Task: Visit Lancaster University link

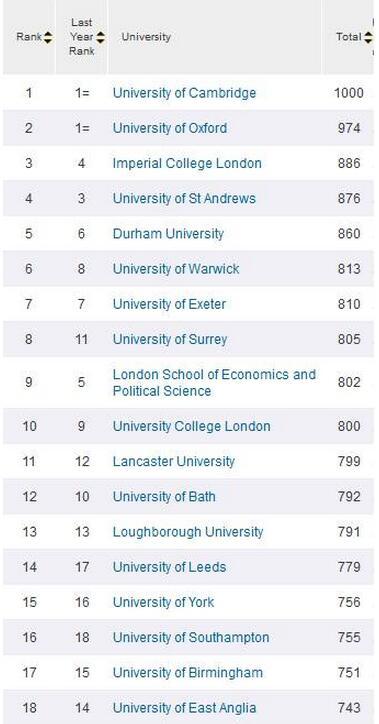Action: click(174, 461)
